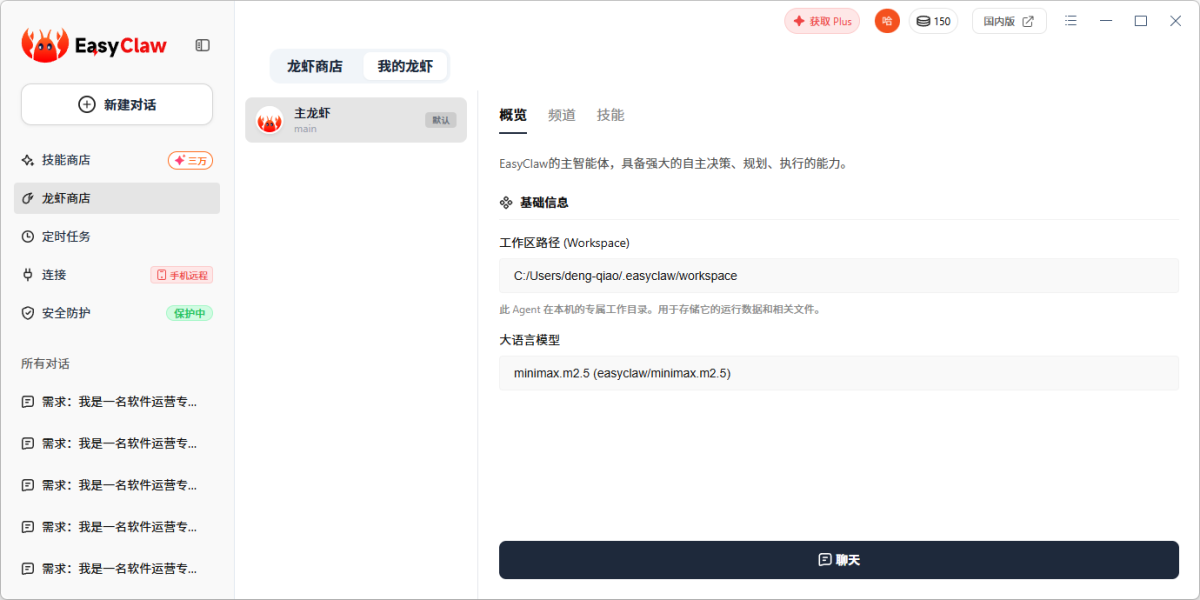Switch to the 频道 tab
The image size is (1200, 600).
tap(562, 115)
